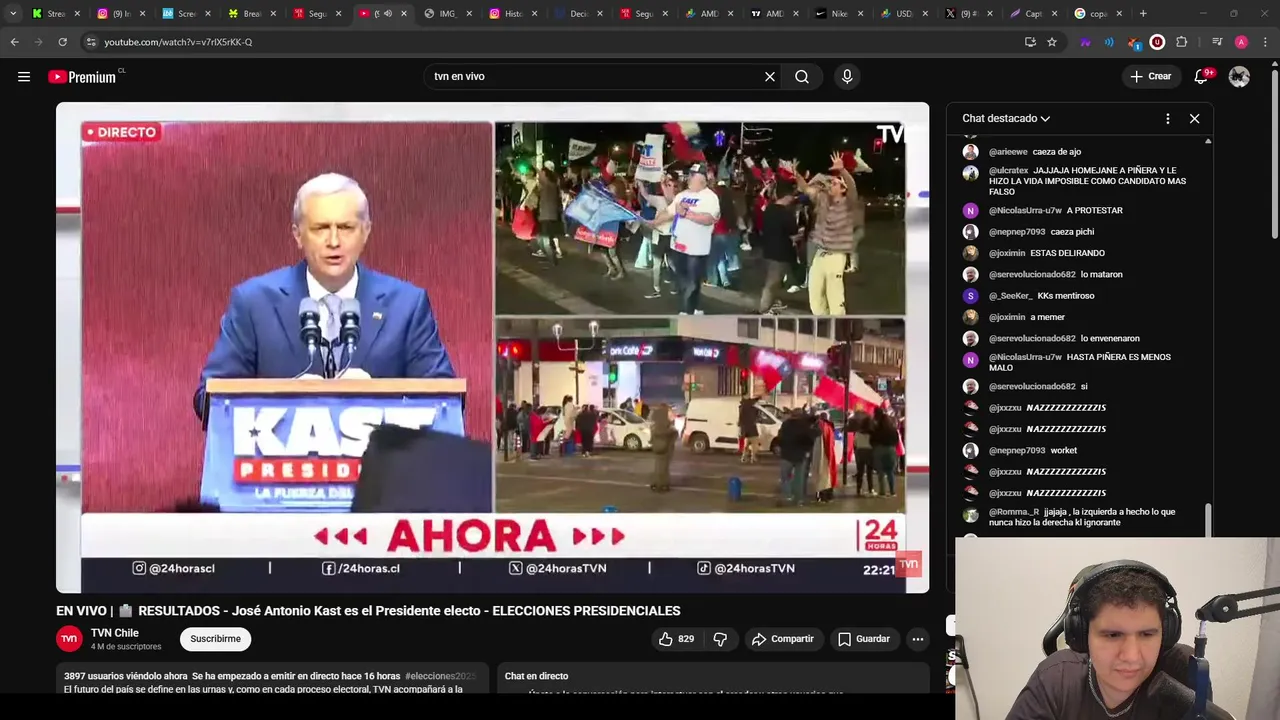The image size is (1280, 720).
Task: Close the live chat panel
Action: 1194,118
